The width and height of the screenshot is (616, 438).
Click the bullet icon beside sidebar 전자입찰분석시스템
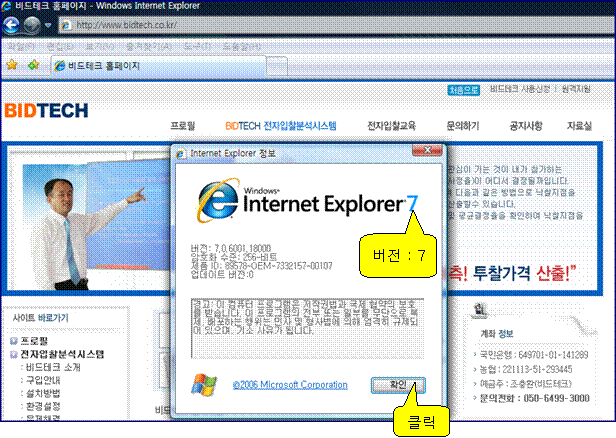14,354
